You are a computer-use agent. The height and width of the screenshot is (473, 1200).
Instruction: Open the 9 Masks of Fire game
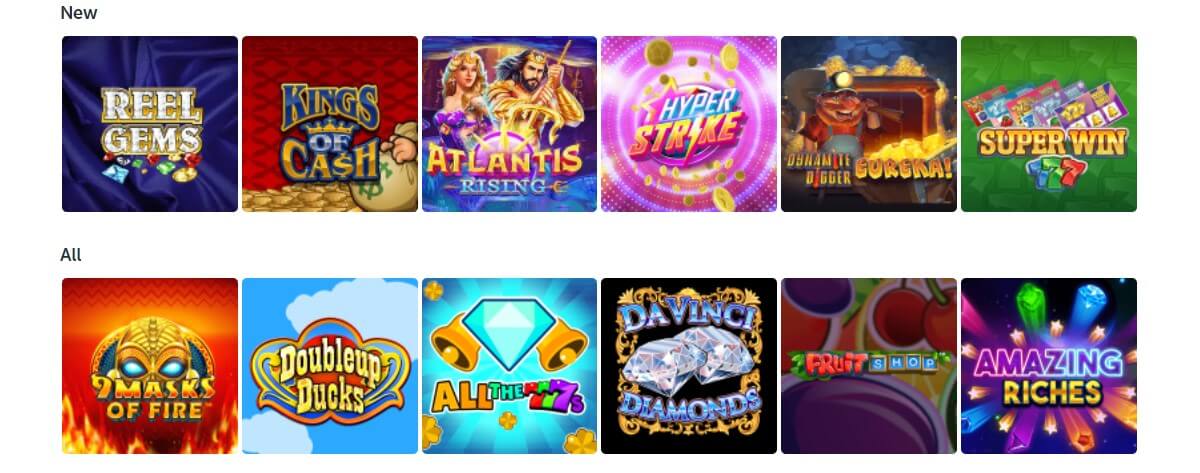pyautogui.click(x=150, y=366)
